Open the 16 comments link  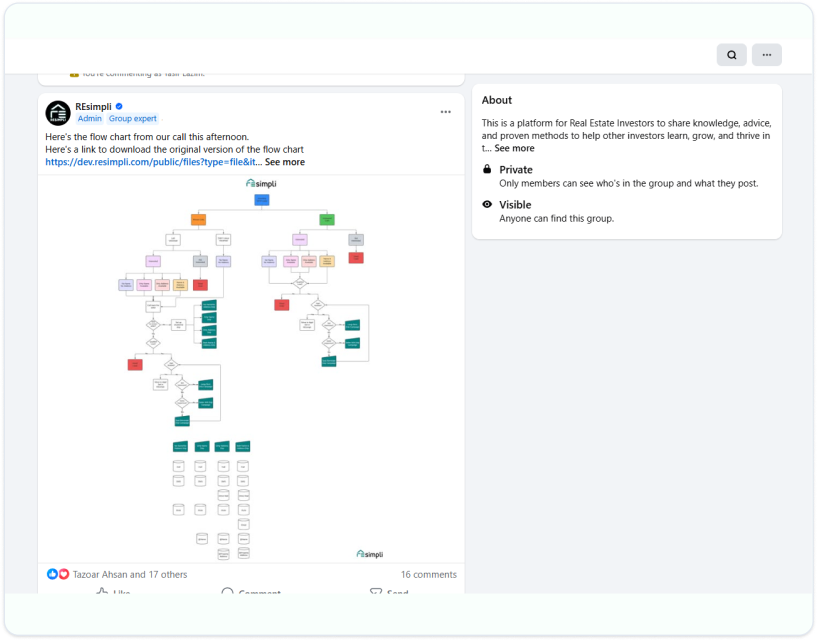tap(428, 575)
